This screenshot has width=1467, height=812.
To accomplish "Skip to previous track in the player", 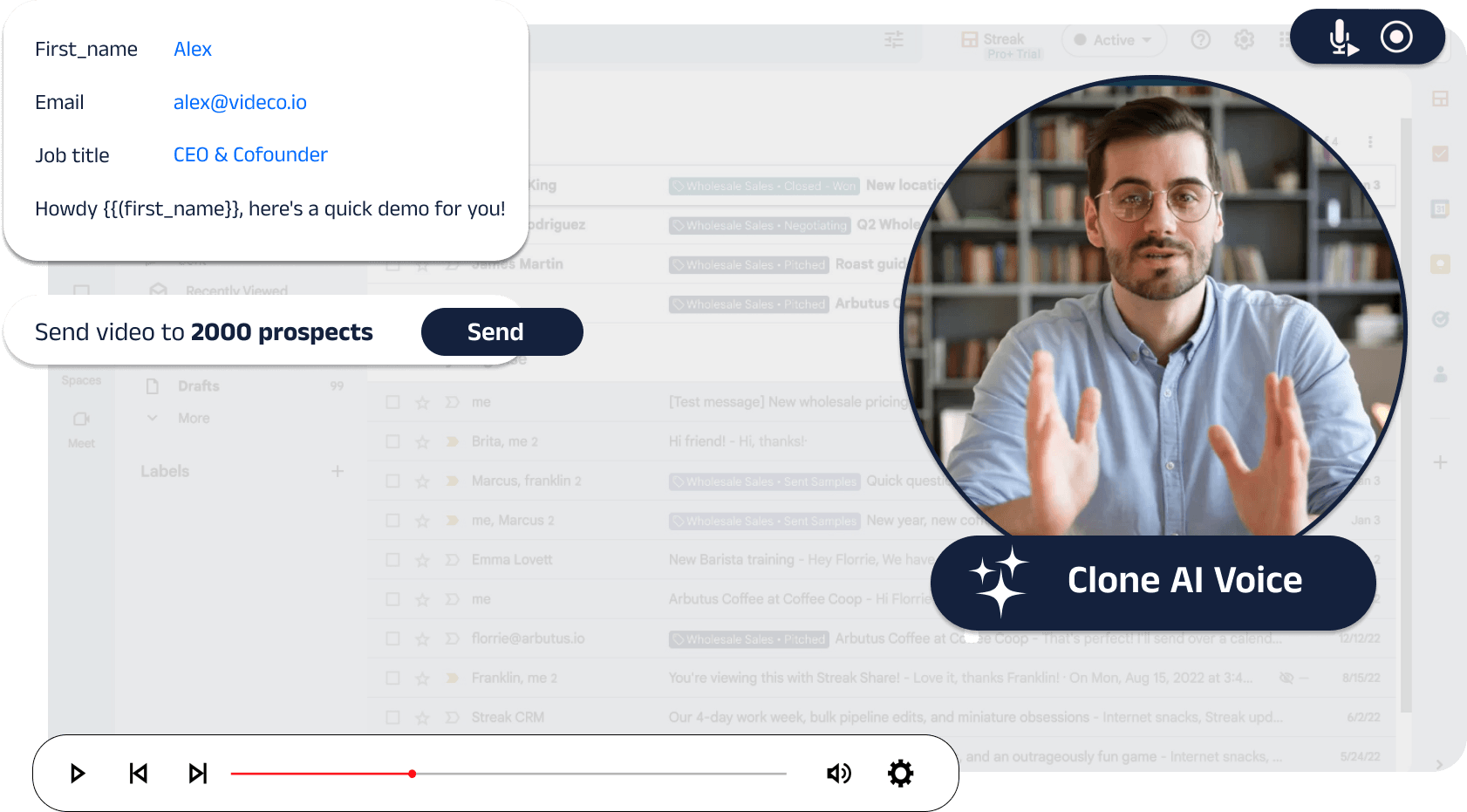I will click(139, 774).
